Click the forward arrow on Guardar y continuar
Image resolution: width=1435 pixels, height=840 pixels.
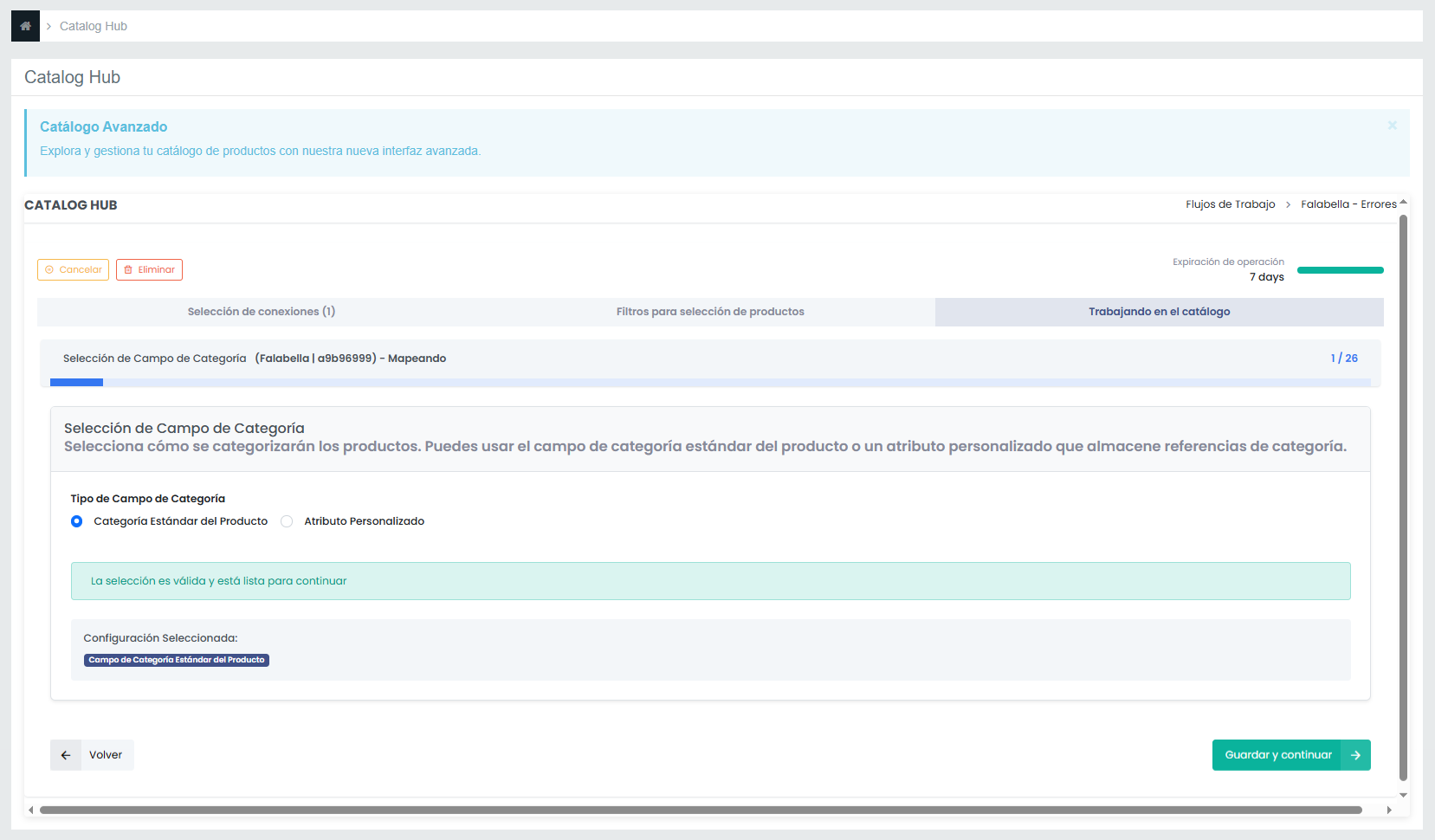(1355, 755)
